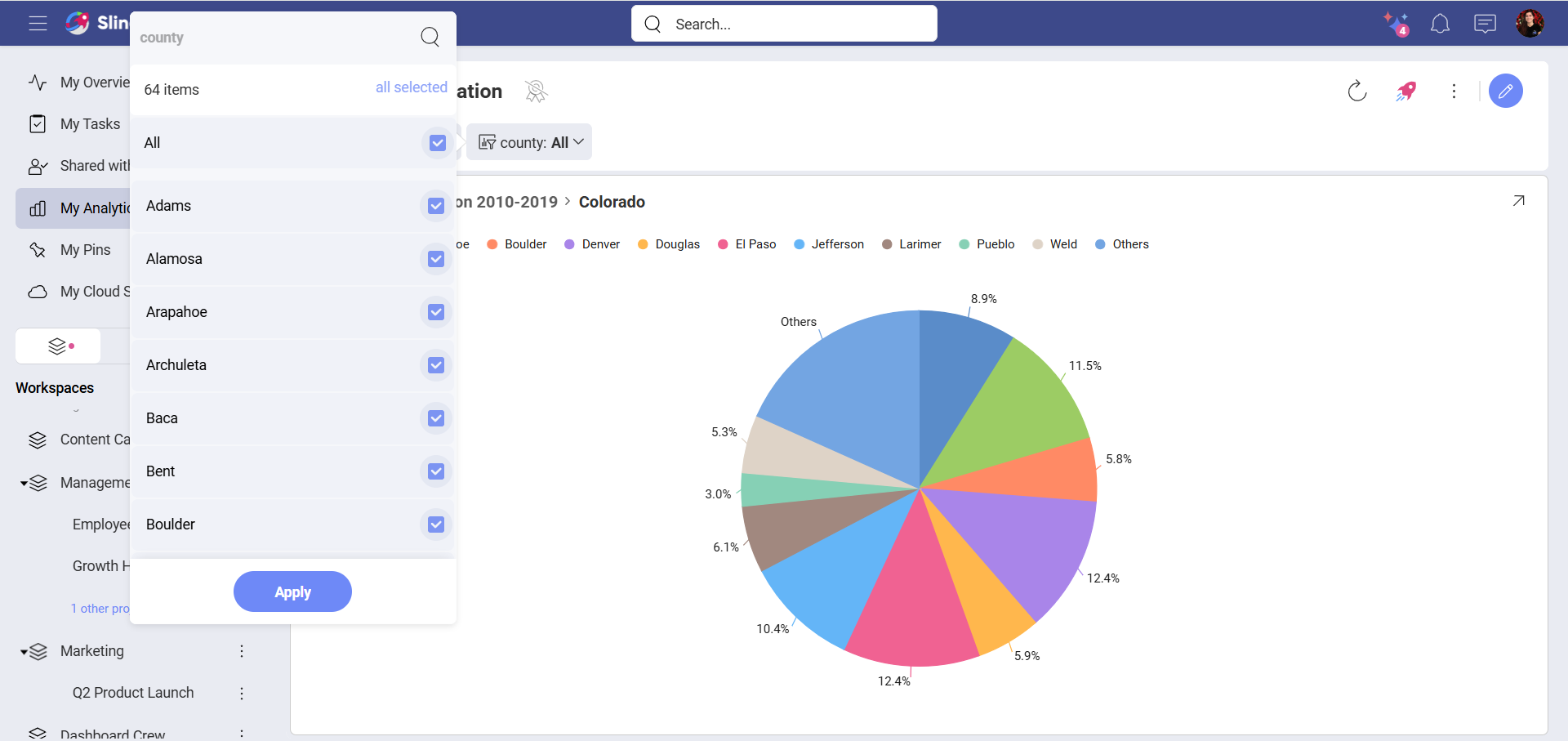Uncheck the Archuleta county checkbox
The width and height of the screenshot is (1568, 741).
pyautogui.click(x=436, y=365)
